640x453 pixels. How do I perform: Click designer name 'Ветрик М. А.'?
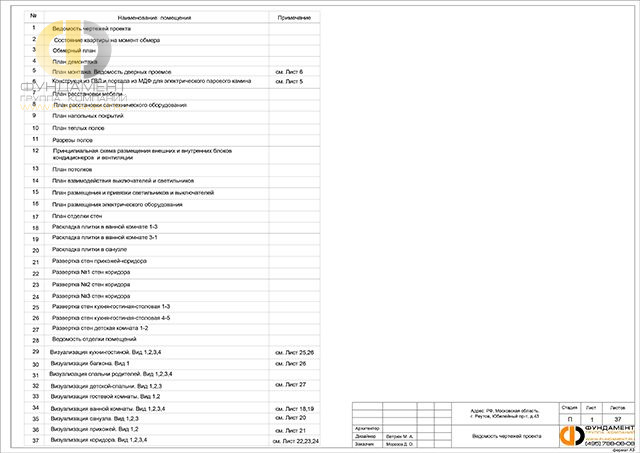pos(400,437)
